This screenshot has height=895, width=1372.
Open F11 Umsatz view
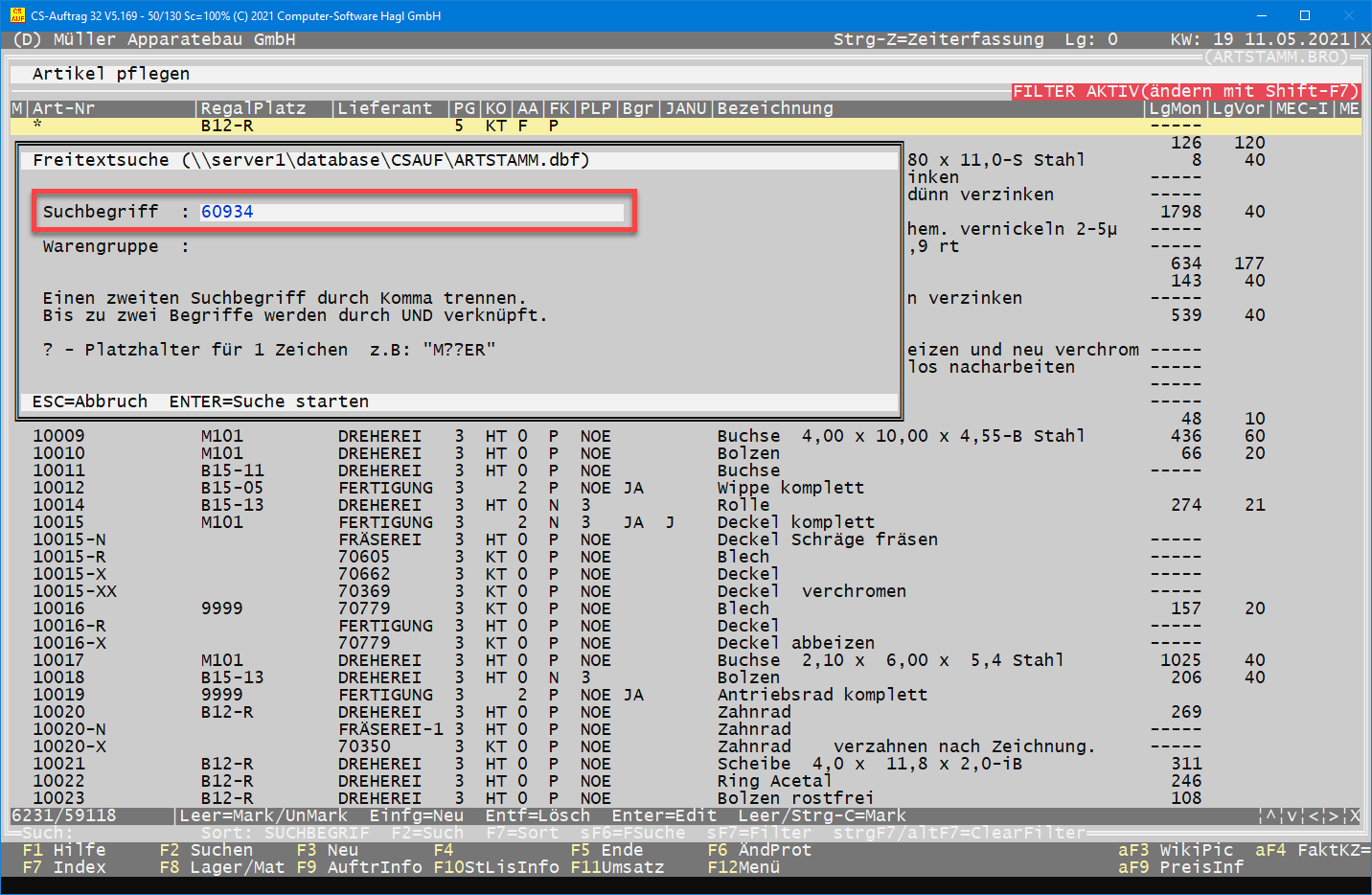[617, 867]
